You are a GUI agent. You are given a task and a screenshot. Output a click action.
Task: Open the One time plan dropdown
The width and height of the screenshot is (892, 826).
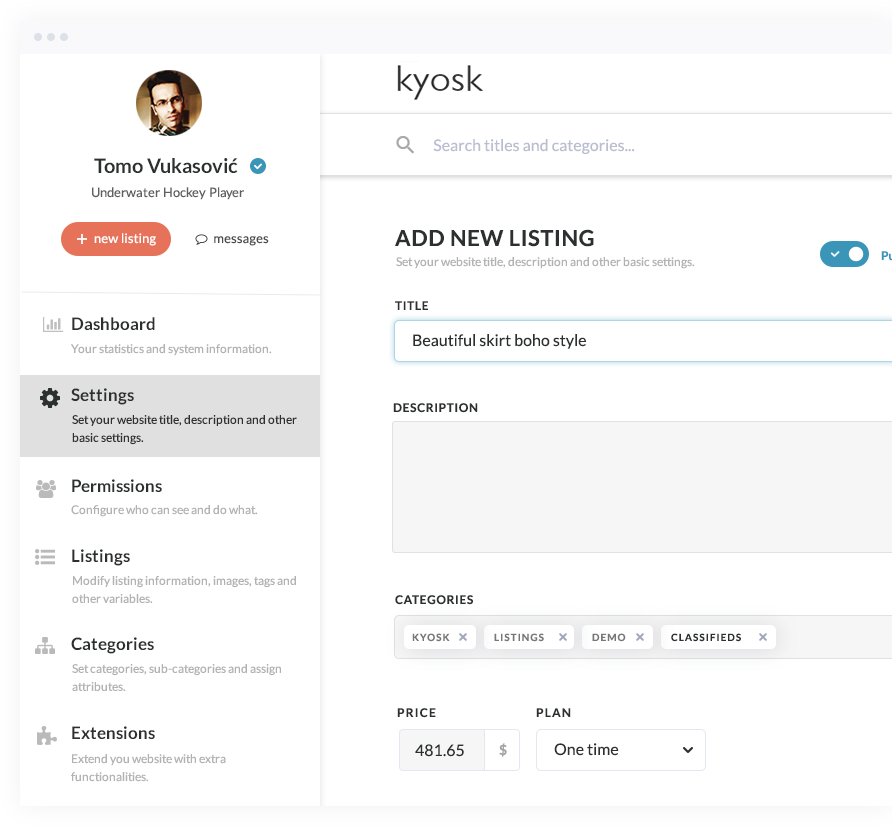pyautogui.click(x=620, y=750)
